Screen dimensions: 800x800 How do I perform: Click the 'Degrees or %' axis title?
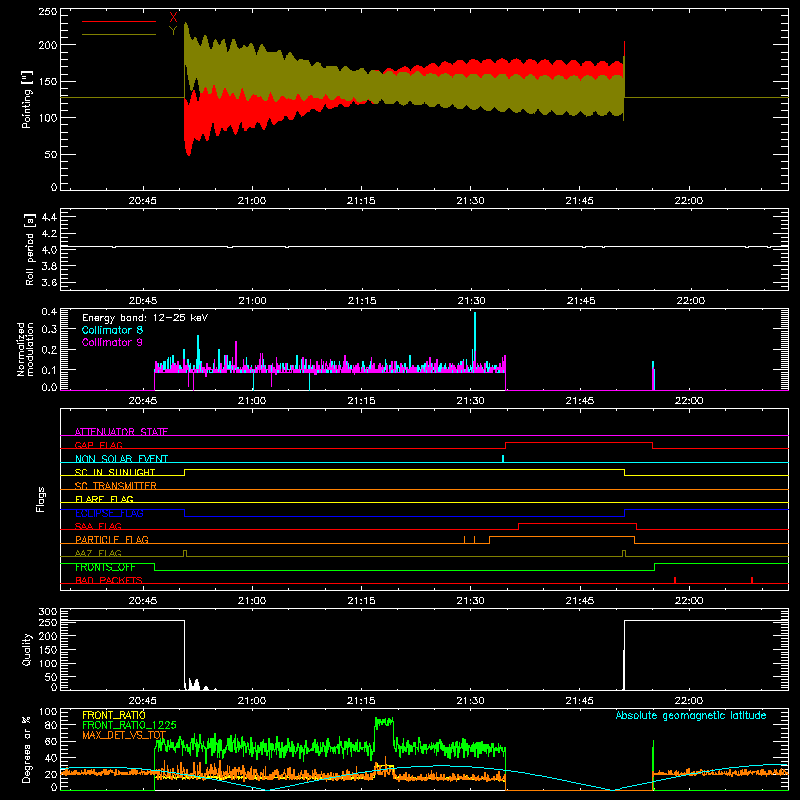click(27, 750)
